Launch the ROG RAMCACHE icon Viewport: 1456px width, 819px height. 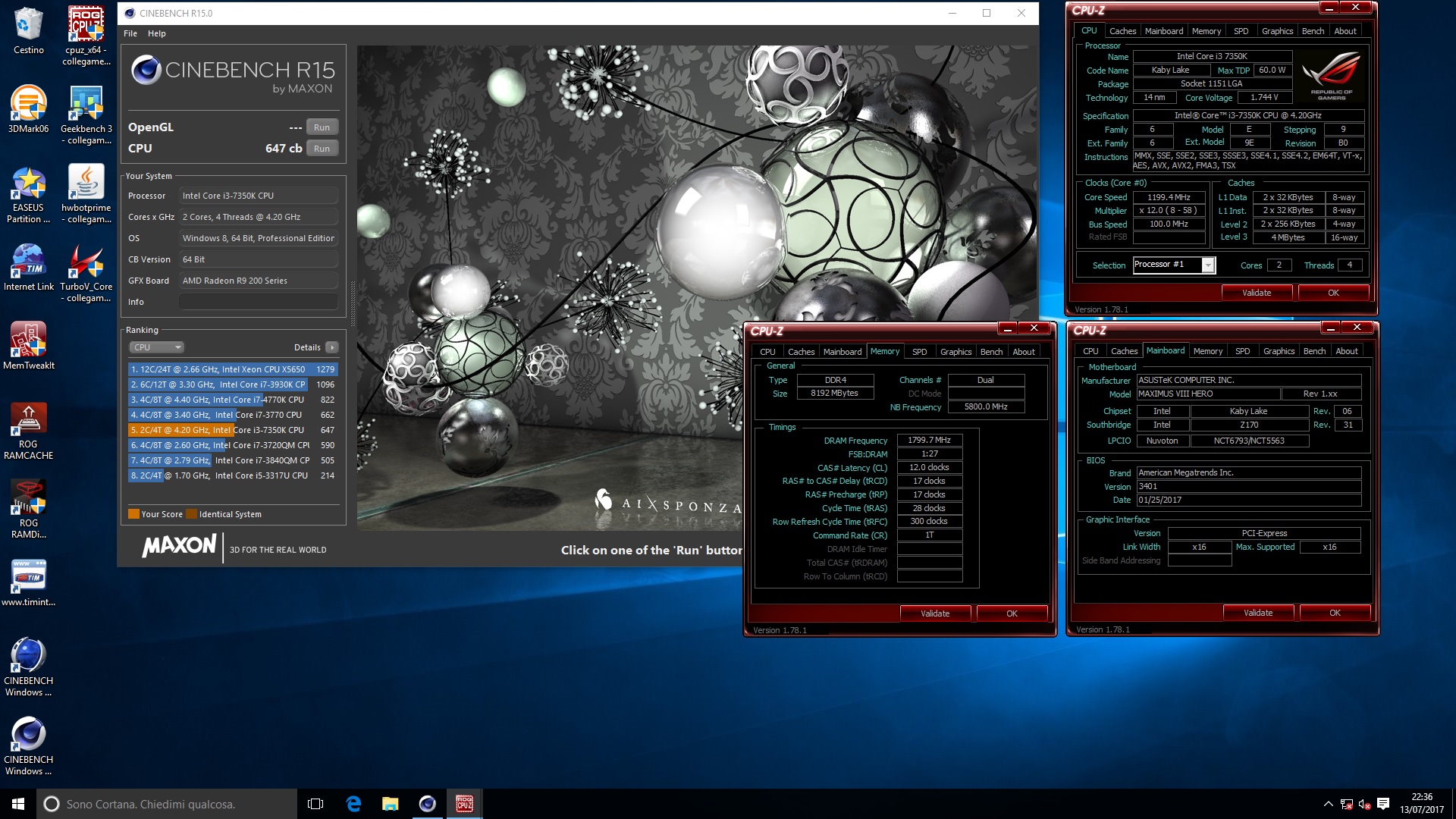point(28,431)
